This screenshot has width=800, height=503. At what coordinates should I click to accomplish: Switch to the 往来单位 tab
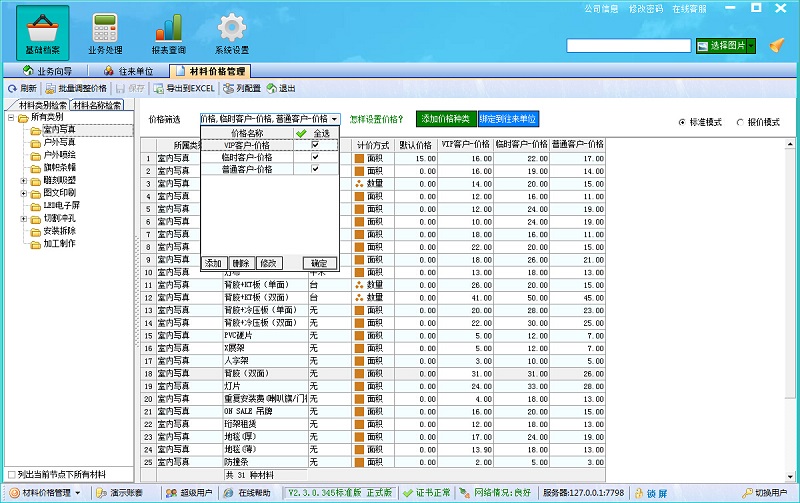[128, 71]
